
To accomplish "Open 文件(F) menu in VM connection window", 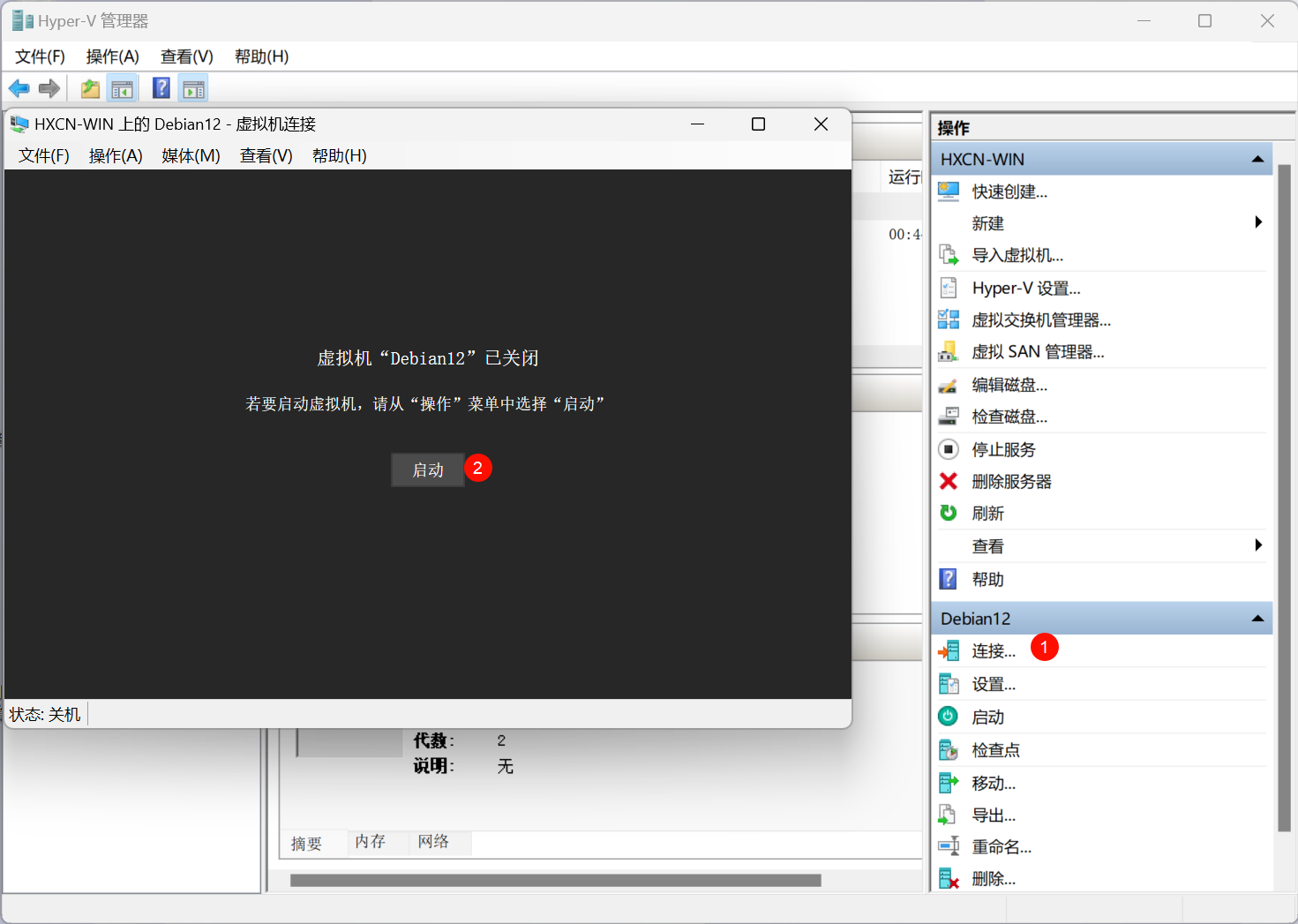I will tap(44, 155).
